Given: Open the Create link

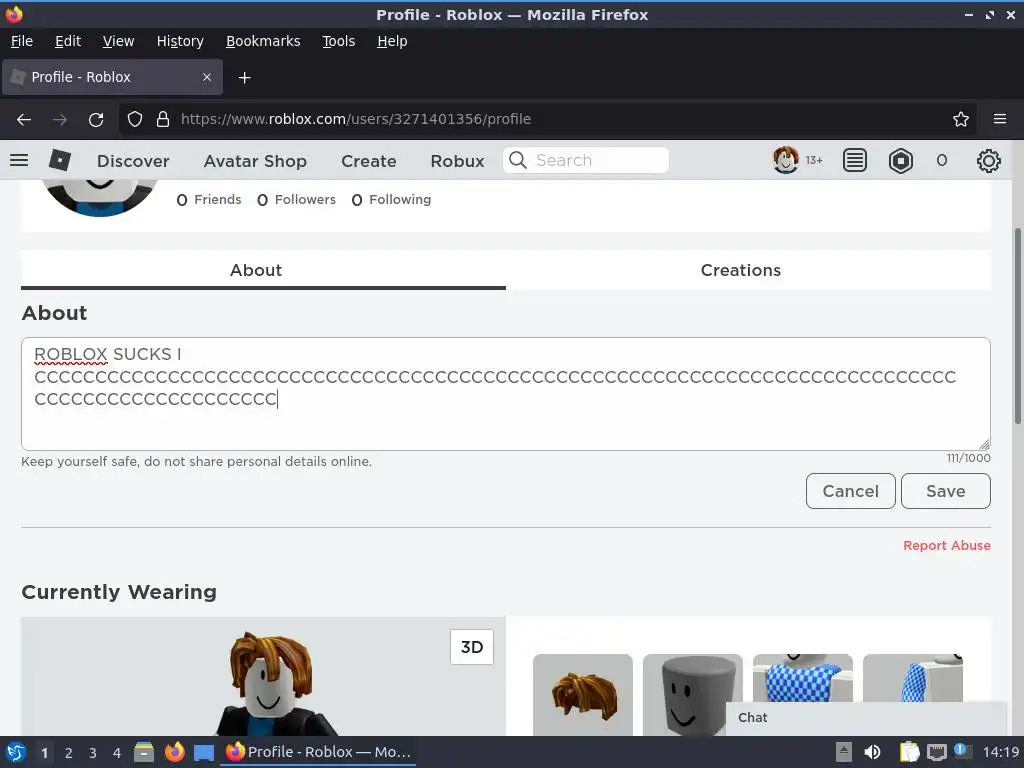Looking at the screenshot, I should coord(368,161).
